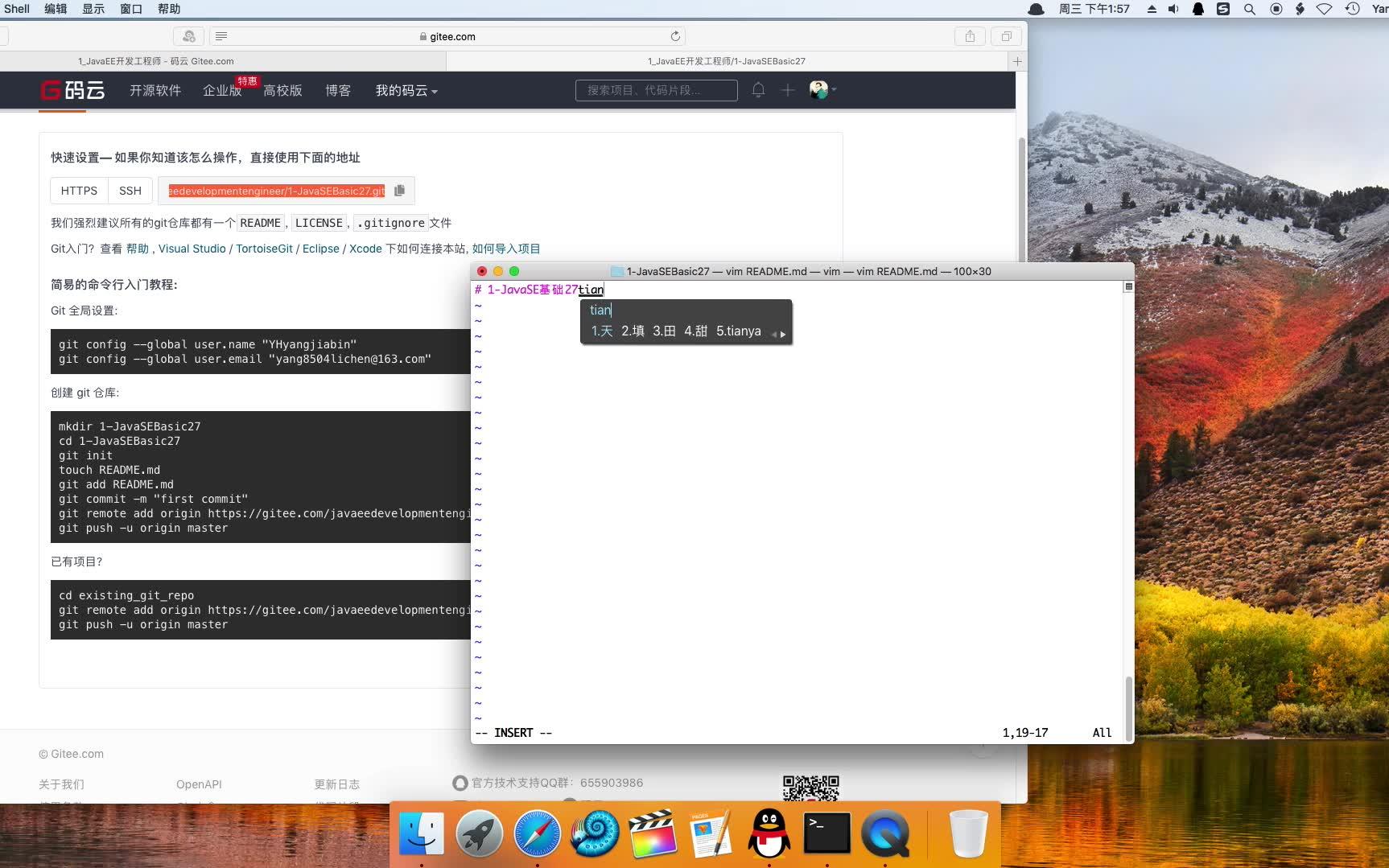Expand 我的码云 dropdown
This screenshot has height=868, width=1389.
[x=406, y=90]
